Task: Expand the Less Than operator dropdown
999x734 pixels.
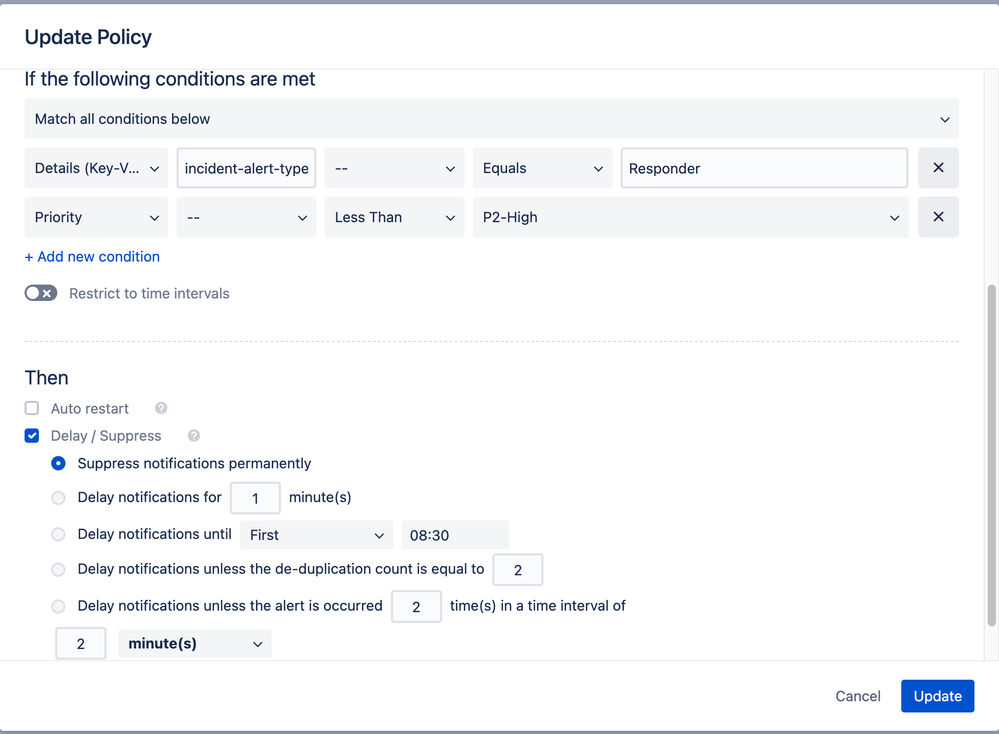Action: [x=394, y=217]
